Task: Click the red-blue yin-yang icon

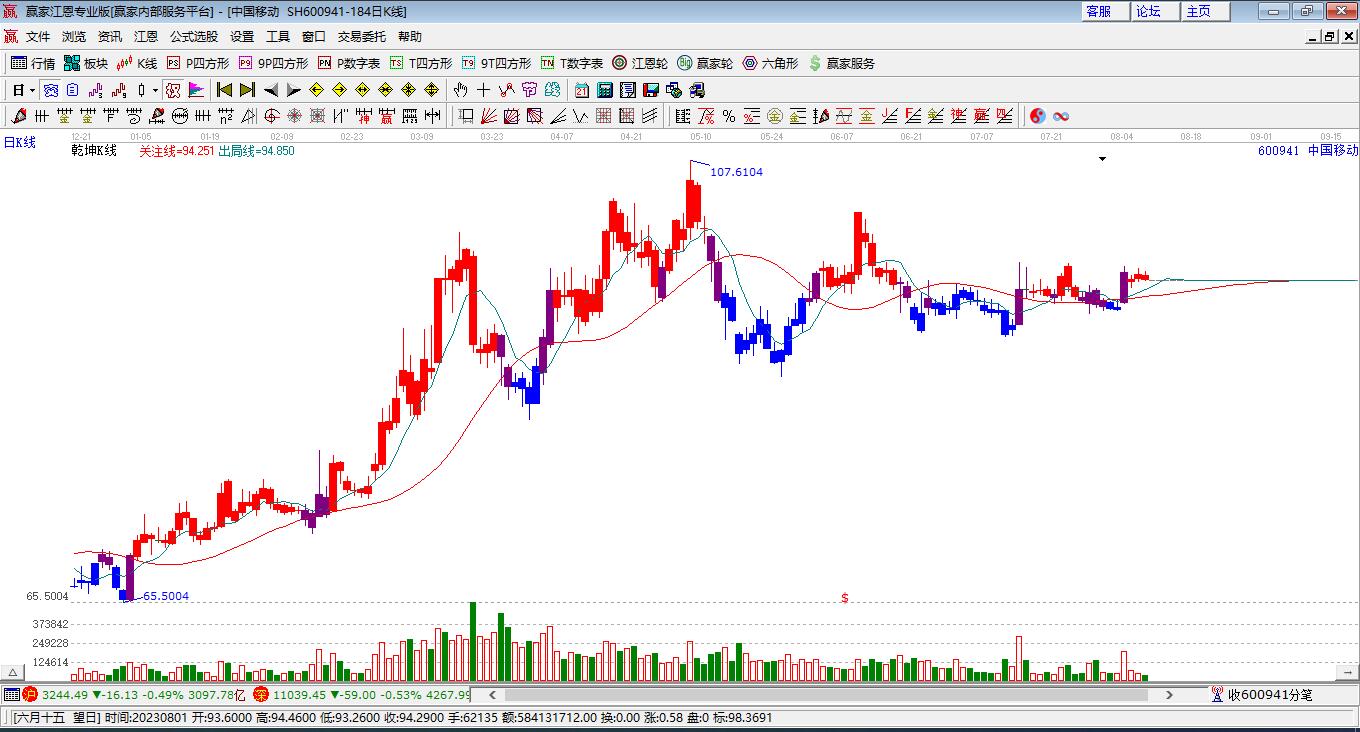Action: (1038, 116)
